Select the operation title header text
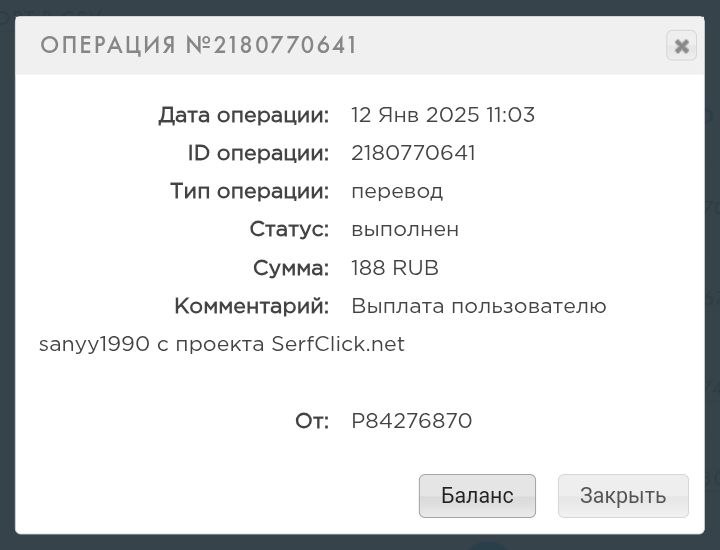The height and width of the screenshot is (550, 720). click(x=198, y=45)
